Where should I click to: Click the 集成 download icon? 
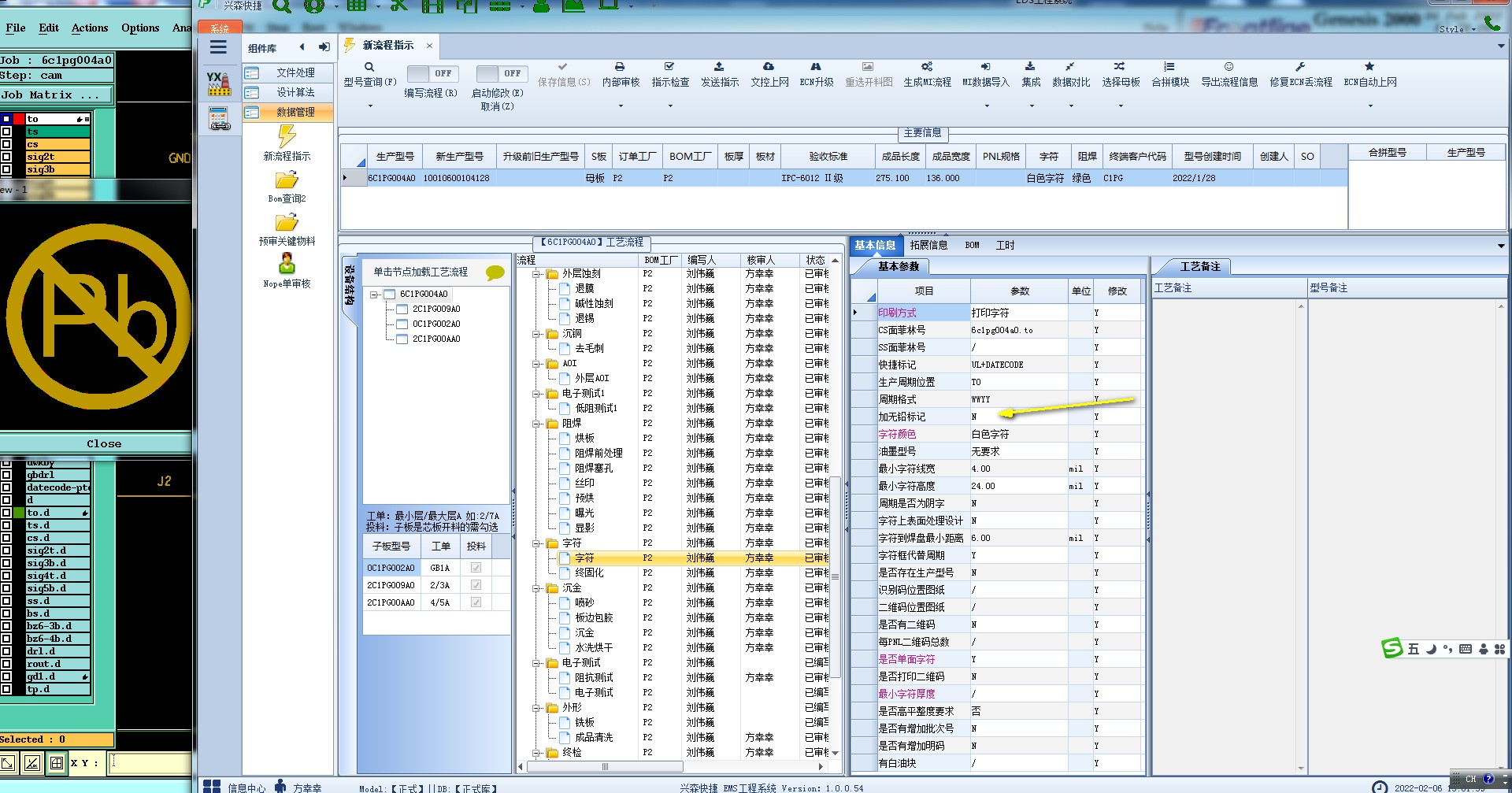1030,67
